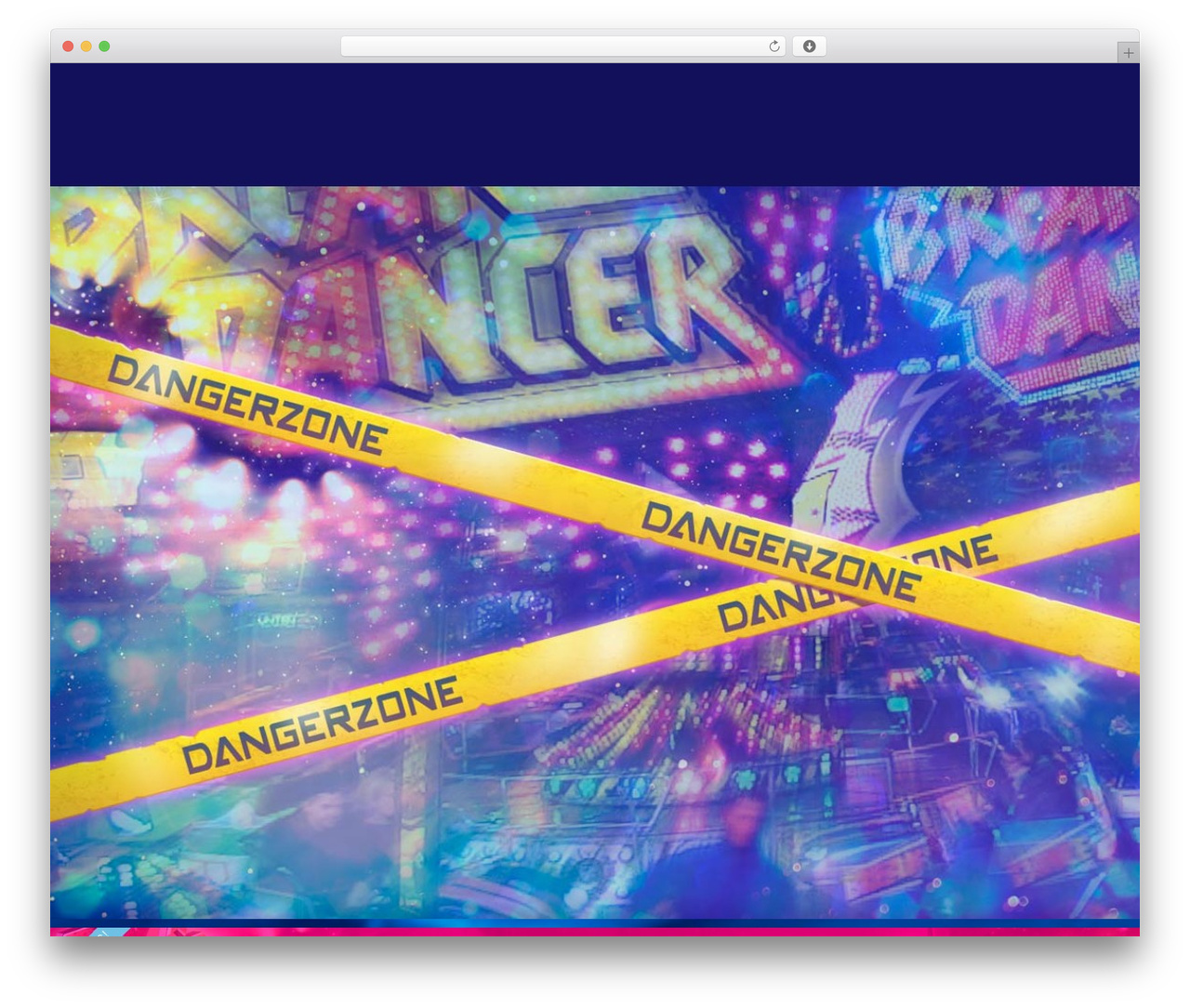Click the reload page icon
Viewport: 1190px width, 1008px height.
tap(773, 46)
